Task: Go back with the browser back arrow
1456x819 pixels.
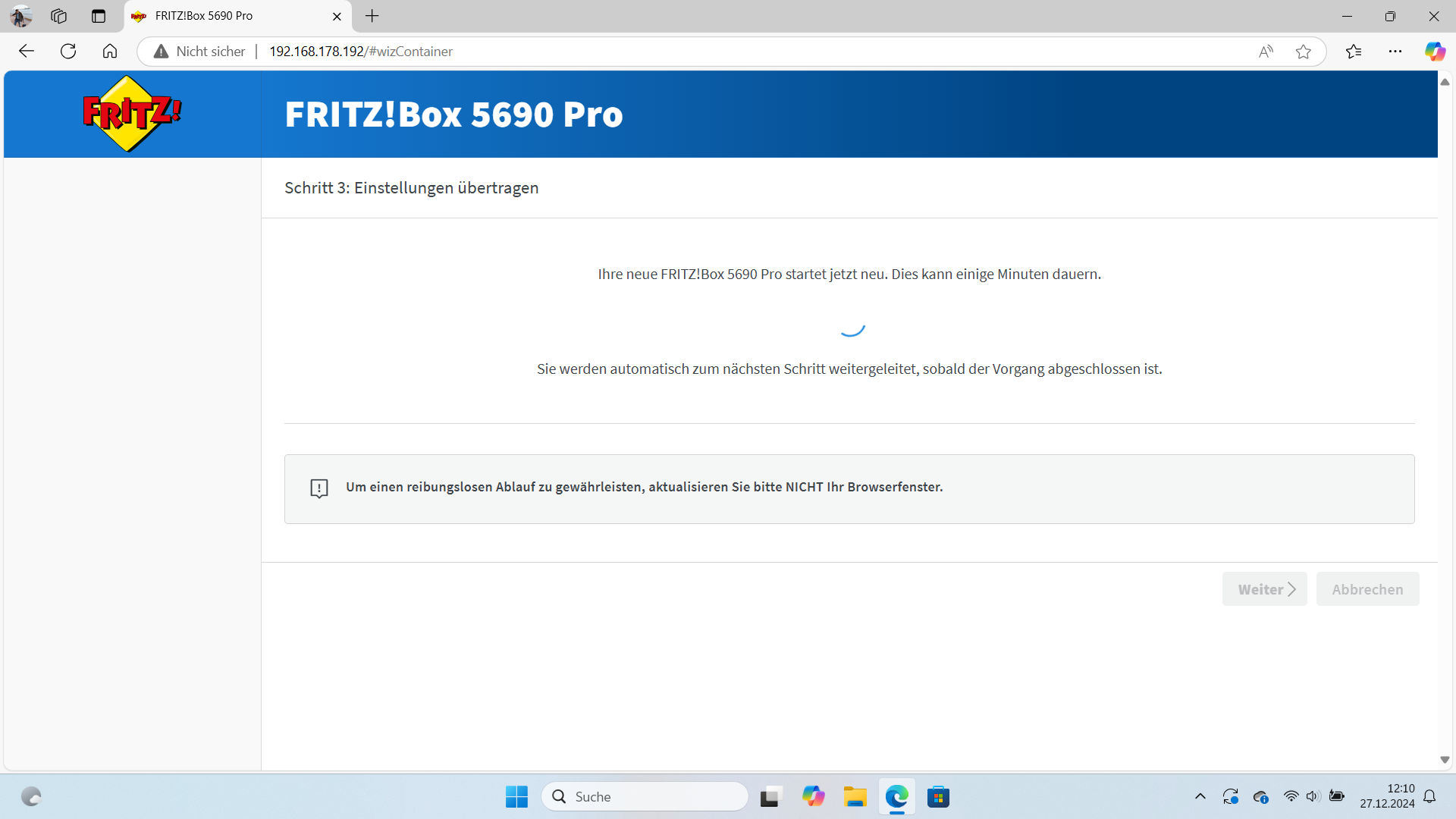Action: coord(27,51)
